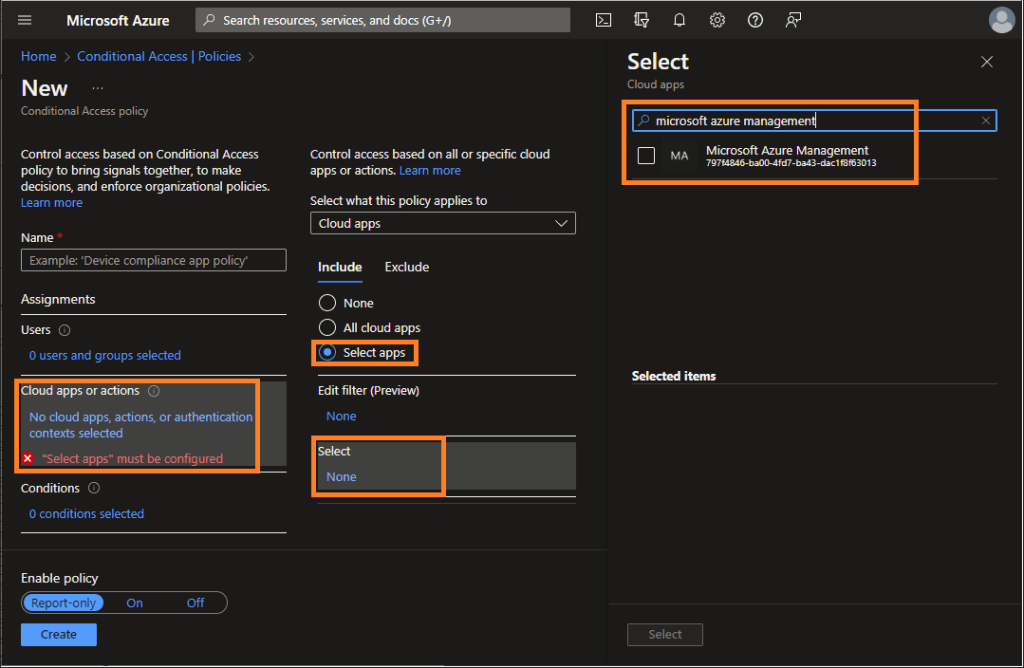Click the Select button in panel
Screen dimensions: 1024x668
pos(665,635)
